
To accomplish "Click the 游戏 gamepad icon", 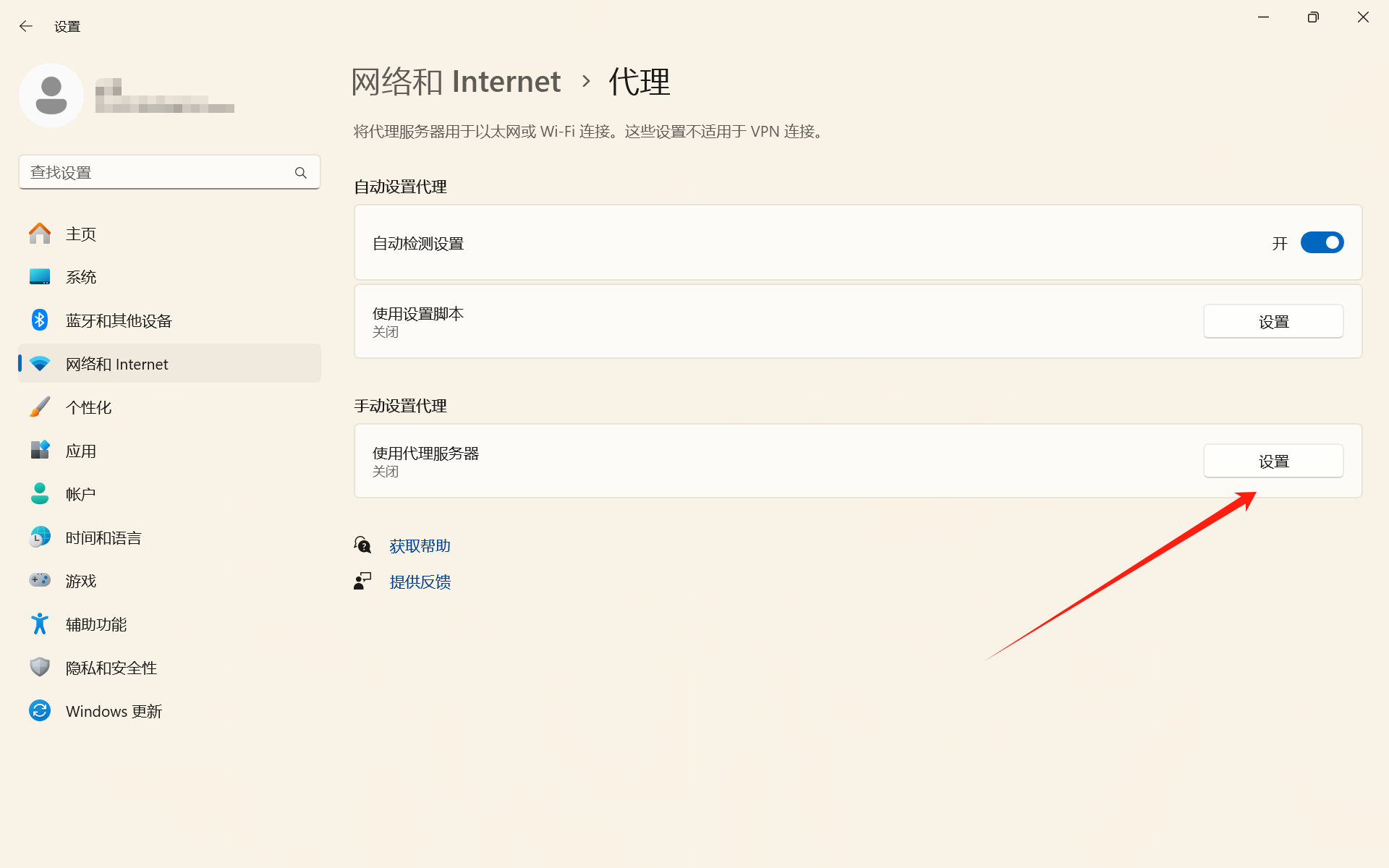I will [40, 580].
